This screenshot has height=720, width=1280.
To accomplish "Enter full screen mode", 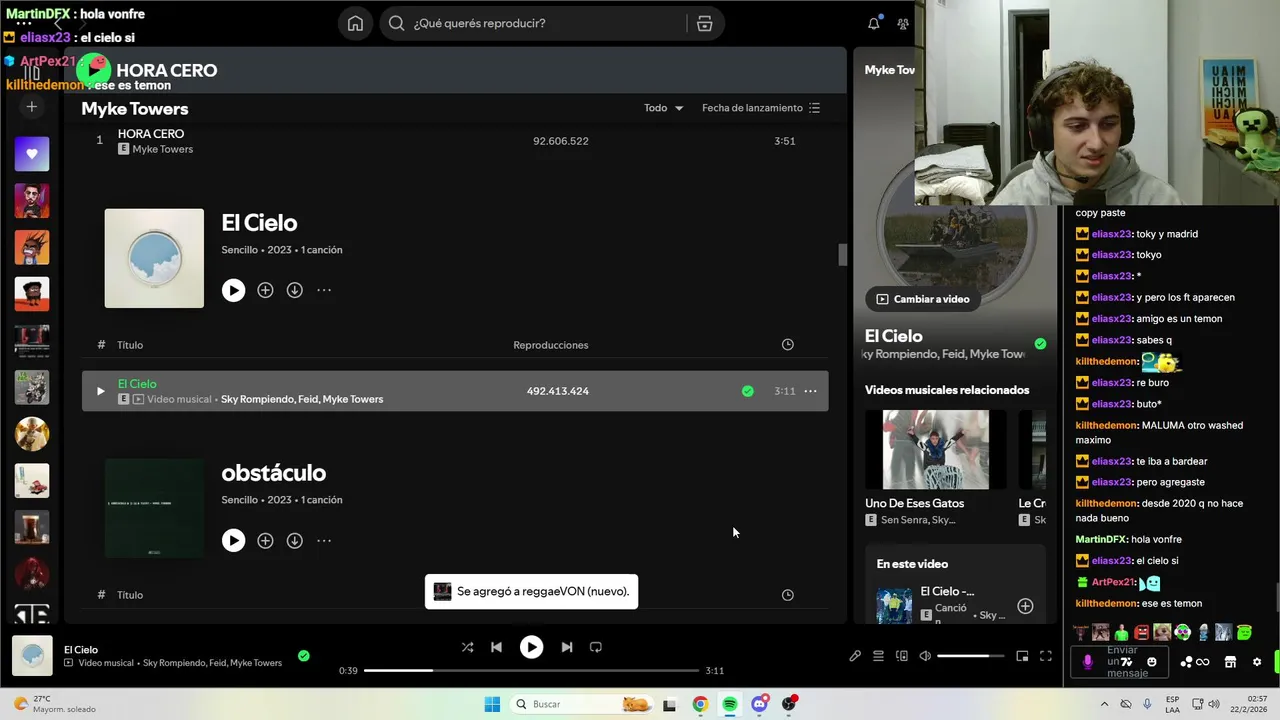I will point(1045,656).
